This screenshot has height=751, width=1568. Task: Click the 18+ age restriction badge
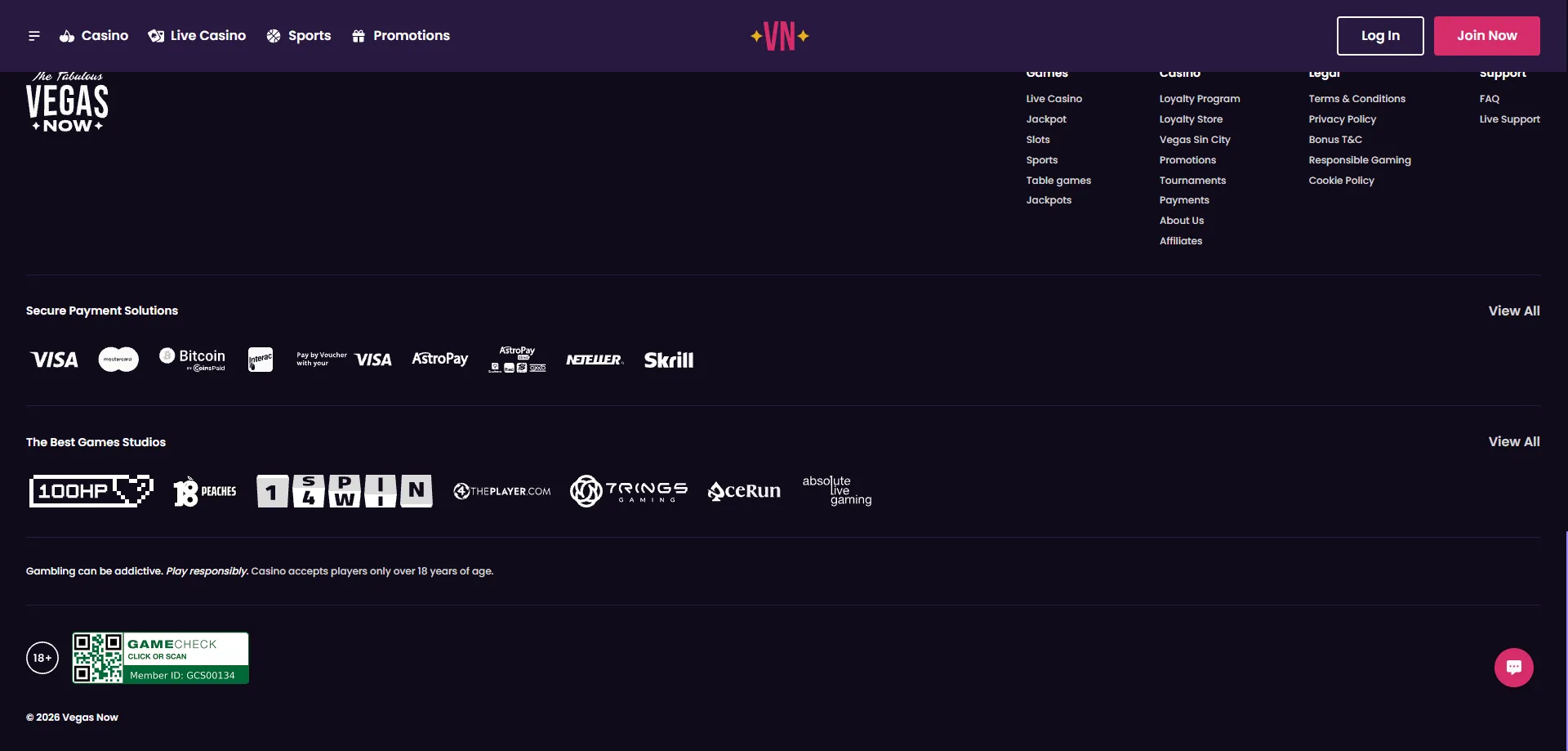click(x=42, y=658)
